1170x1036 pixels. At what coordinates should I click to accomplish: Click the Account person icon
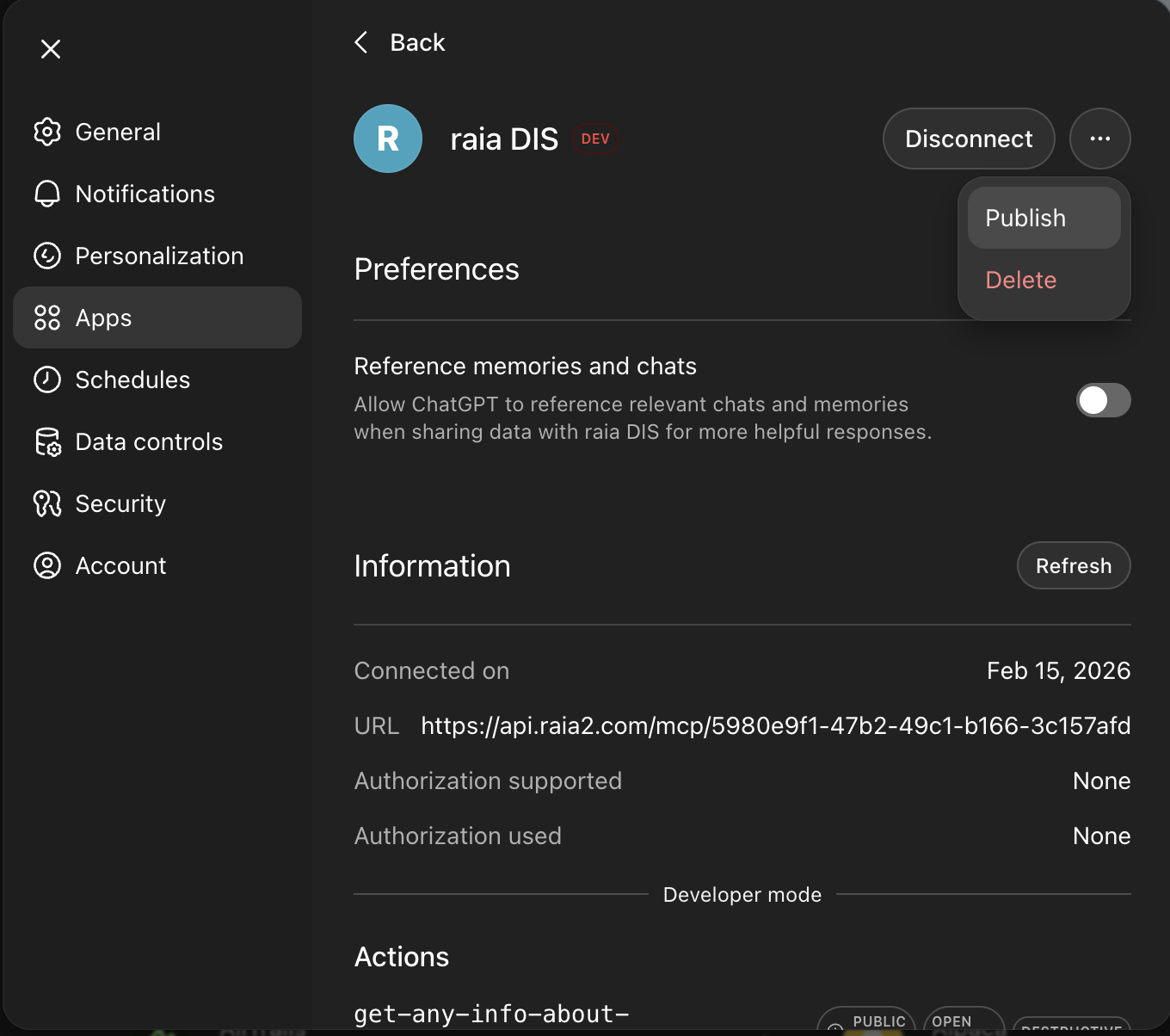pyautogui.click(x=47, y=565)
